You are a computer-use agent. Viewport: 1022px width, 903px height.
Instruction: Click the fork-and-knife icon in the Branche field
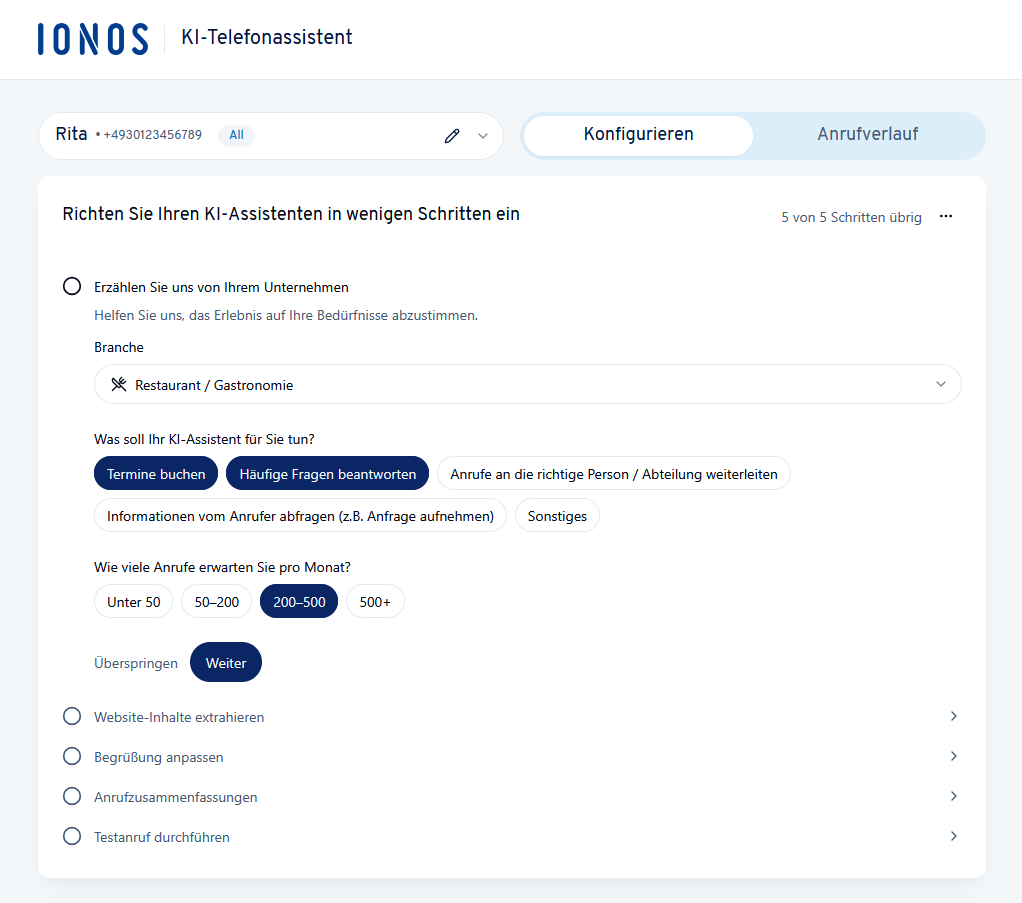117,383
